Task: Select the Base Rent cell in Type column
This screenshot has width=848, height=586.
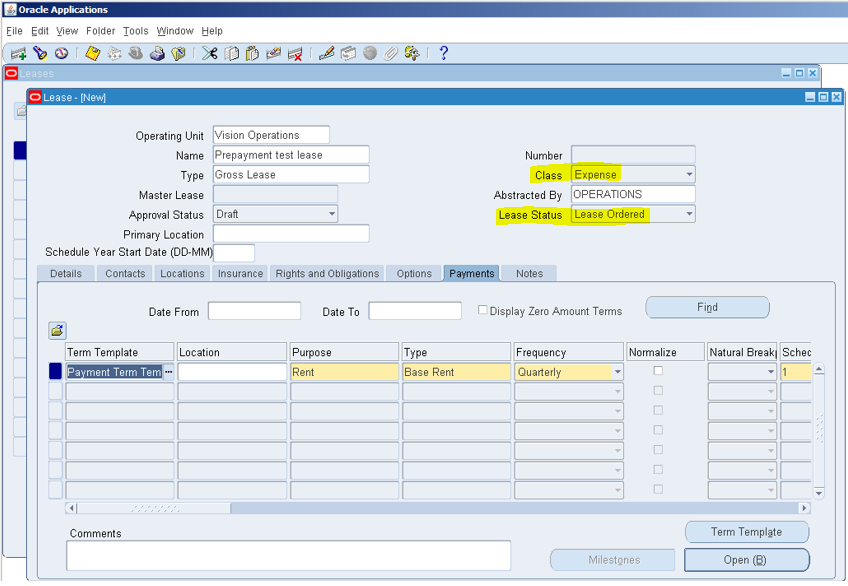Action: coord(456,372)
